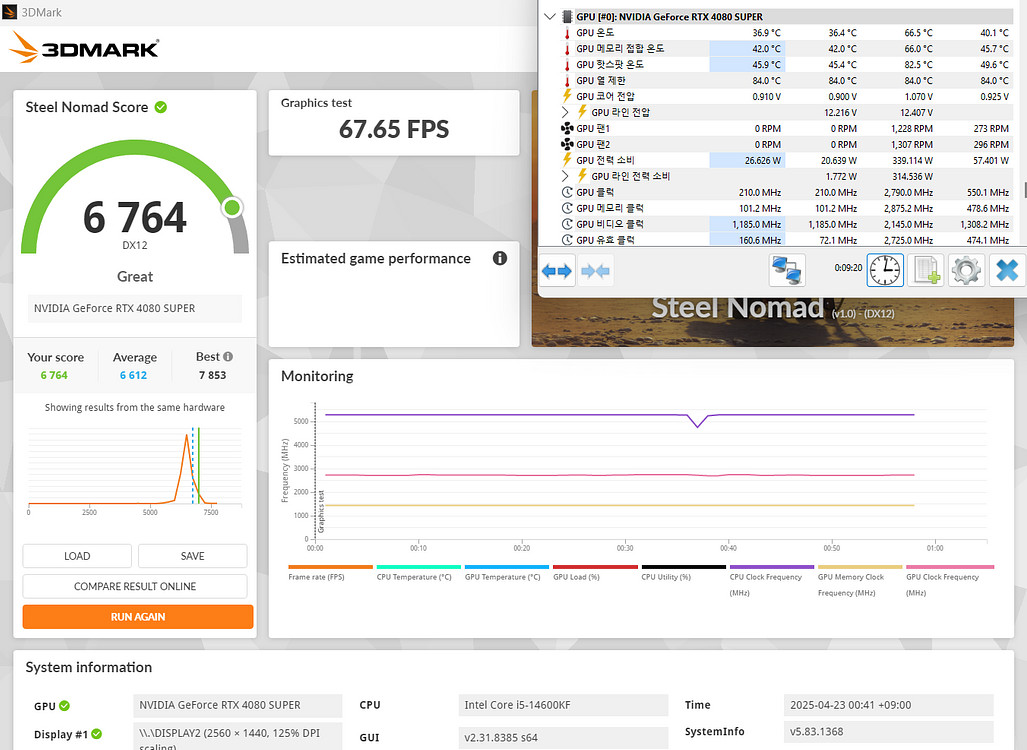Toggle the GPU Load (%) legend series
1027x750 pixels.
click(x=595, y=572)
